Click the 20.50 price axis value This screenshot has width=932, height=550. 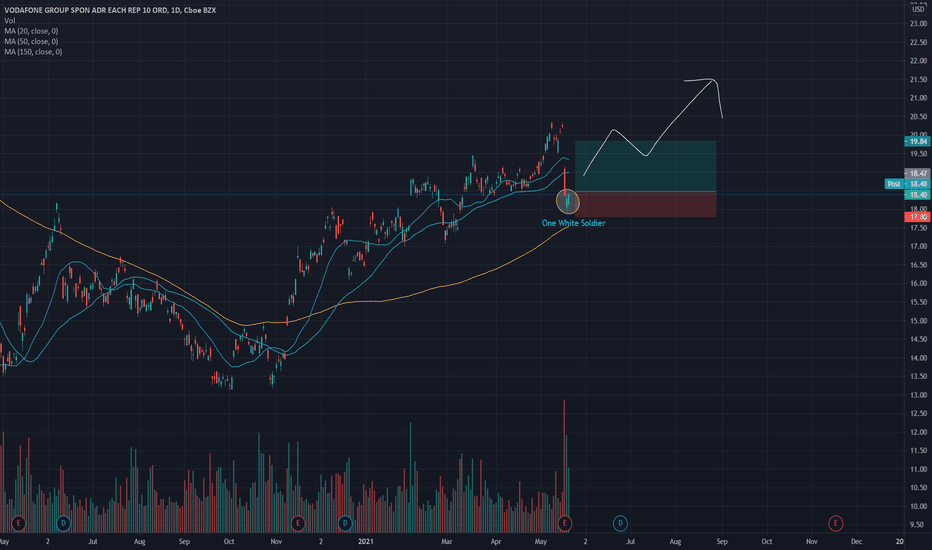(x=918, y=117)
